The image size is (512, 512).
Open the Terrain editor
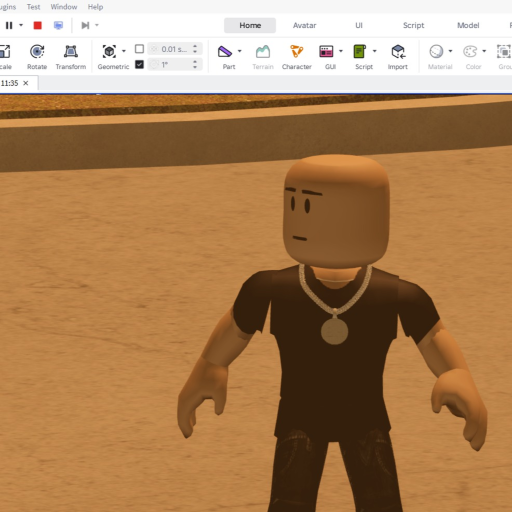(x=263, y=57)
